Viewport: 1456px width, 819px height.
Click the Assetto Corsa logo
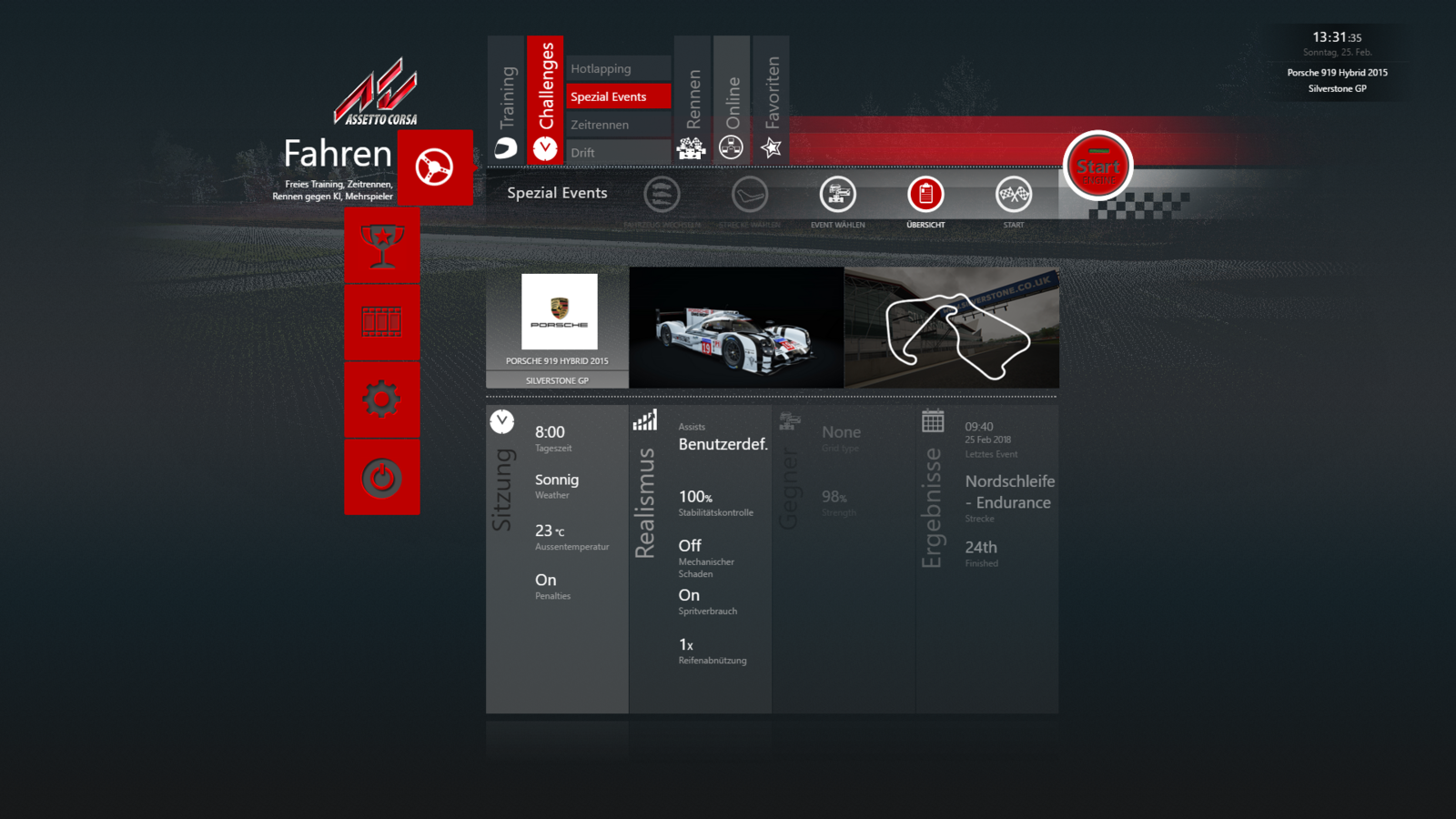coord(376,92)
